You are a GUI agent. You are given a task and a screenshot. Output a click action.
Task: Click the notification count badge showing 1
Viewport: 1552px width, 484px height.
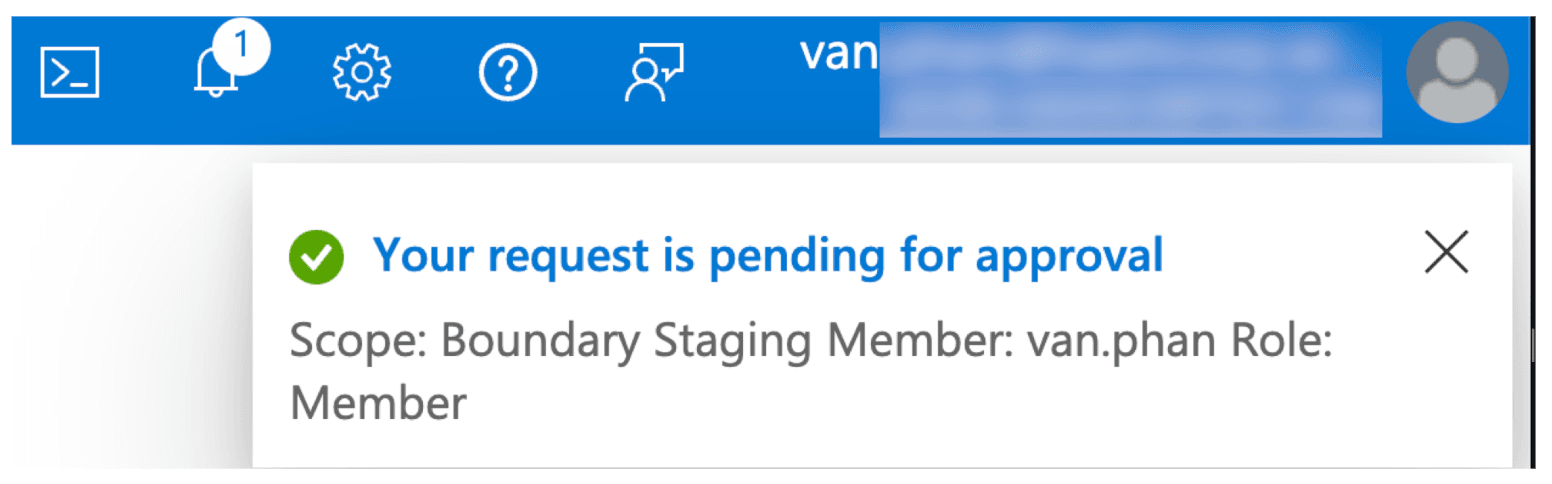(x=240, y=45)
